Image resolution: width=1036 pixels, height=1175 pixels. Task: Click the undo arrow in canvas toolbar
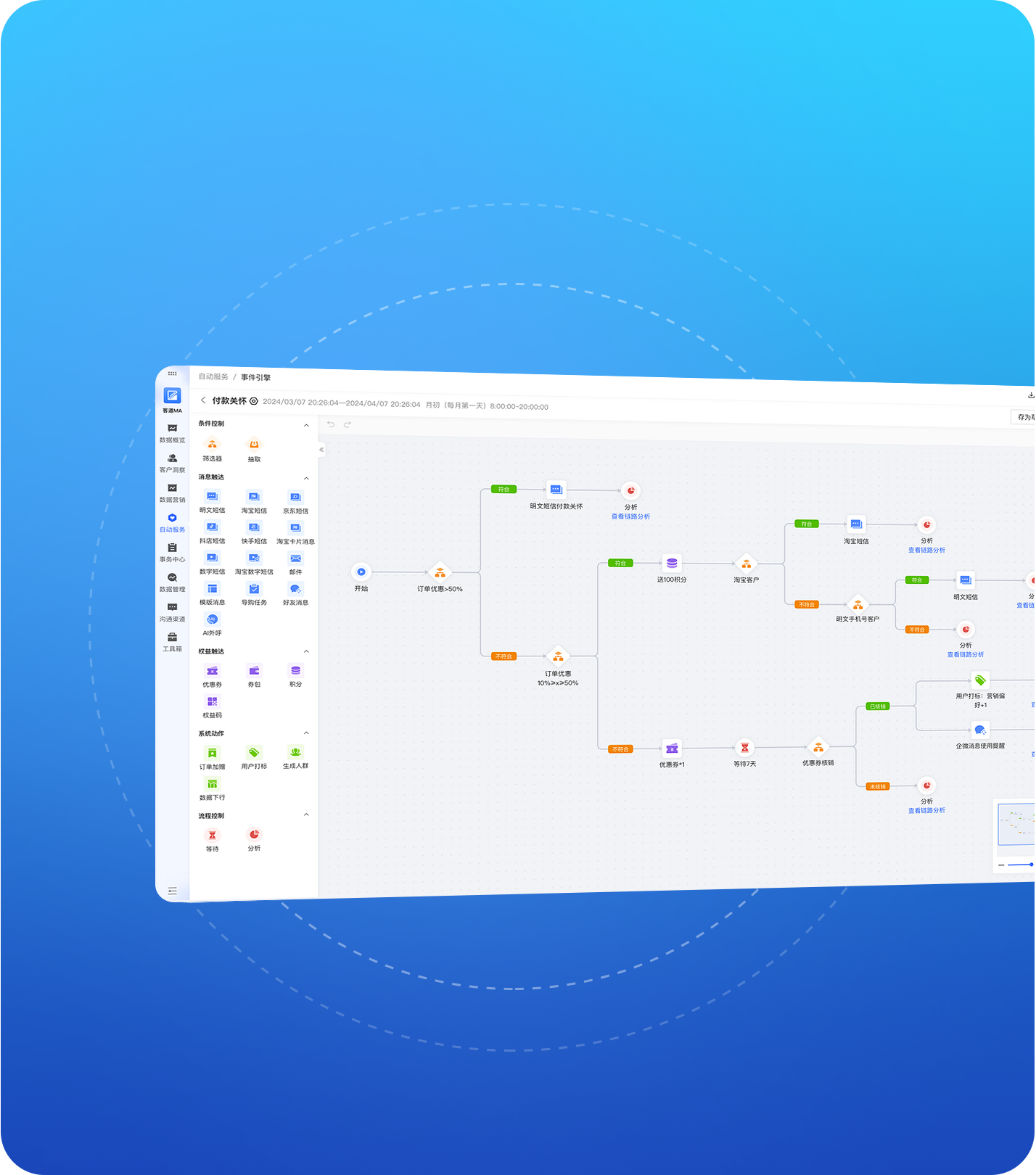(x=331, y=424)
